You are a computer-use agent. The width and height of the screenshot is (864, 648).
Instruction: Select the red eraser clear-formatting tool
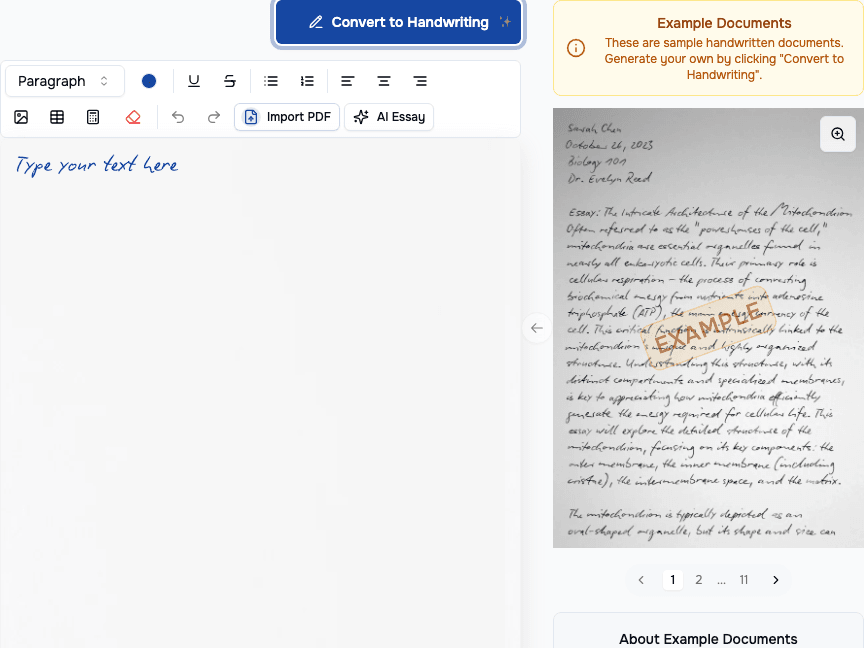(x=133, y=117)
